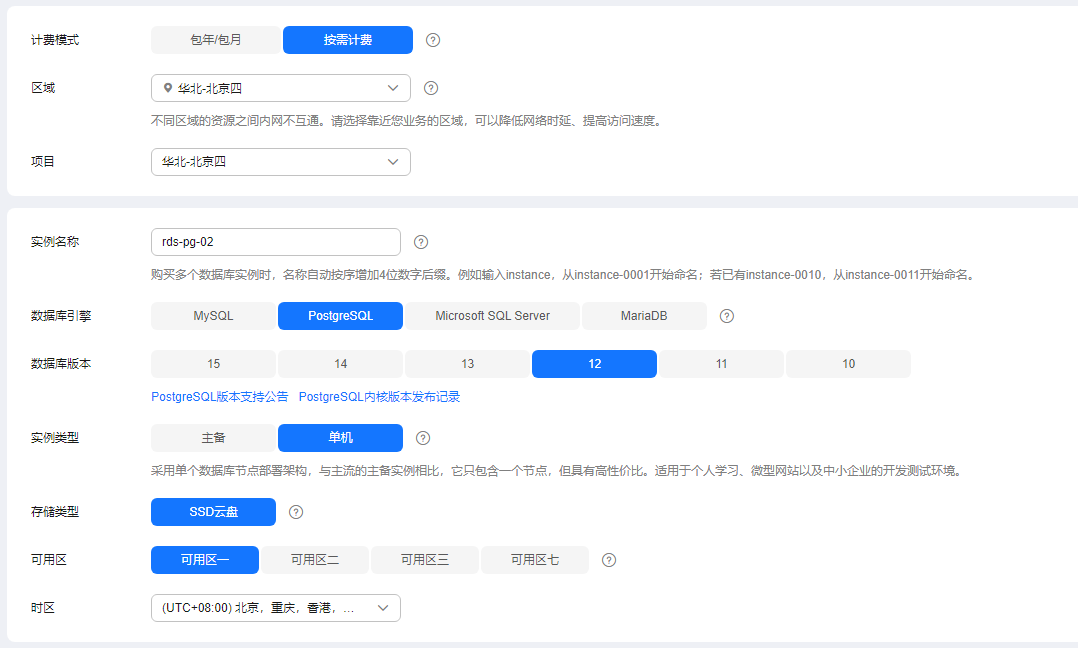Choose 可用区二 availability zone
This screenshot has height=648, width=1078.
click(x=315, y=560)
